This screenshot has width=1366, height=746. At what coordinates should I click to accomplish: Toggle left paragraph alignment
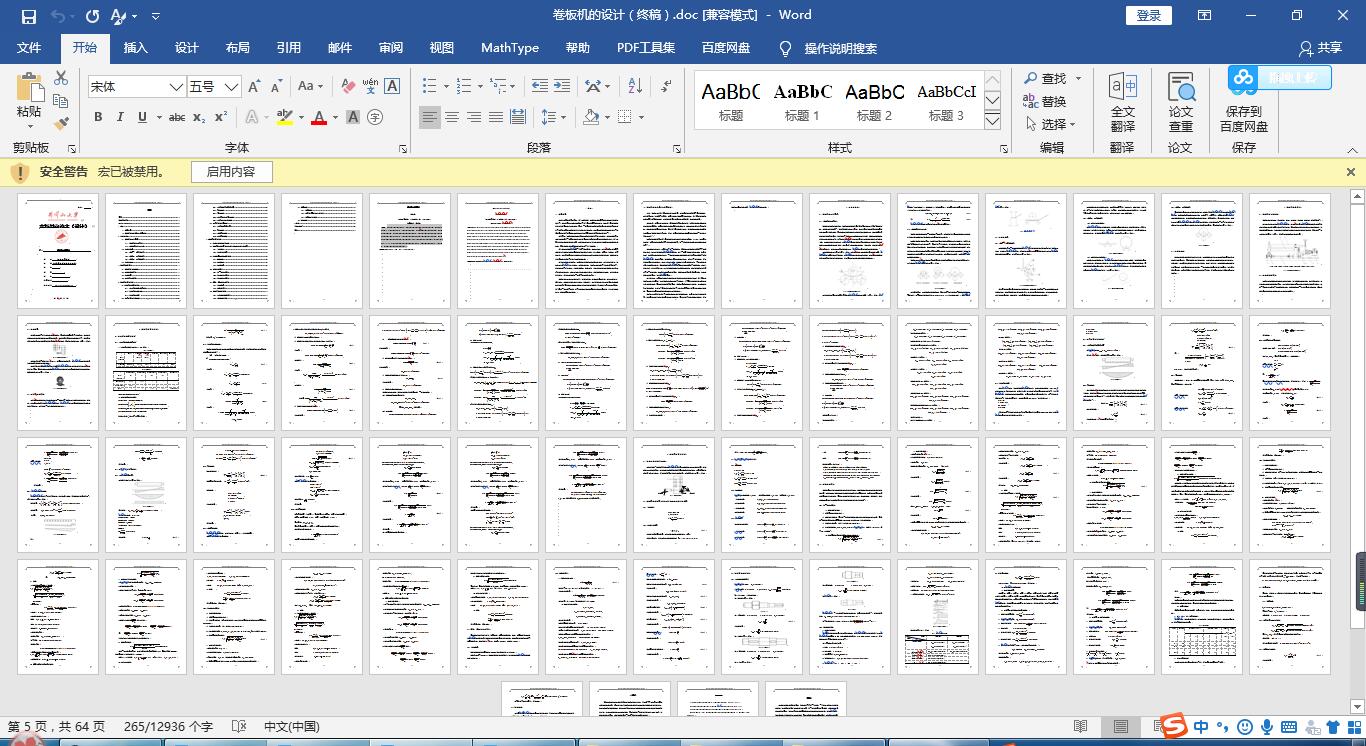pyautogui.click(x=430, y=117)
